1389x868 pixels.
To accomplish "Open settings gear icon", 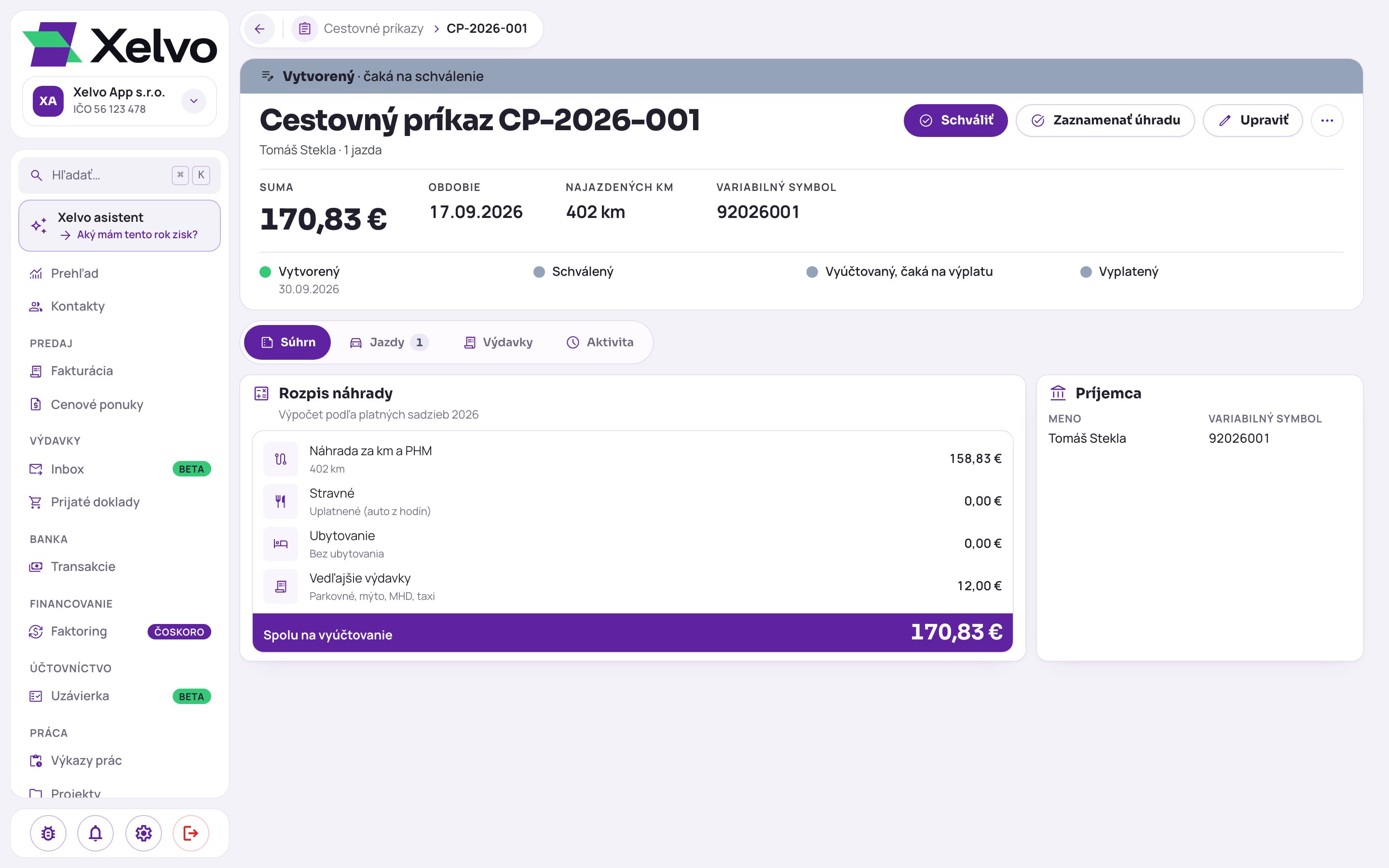I will click(144, 833).
